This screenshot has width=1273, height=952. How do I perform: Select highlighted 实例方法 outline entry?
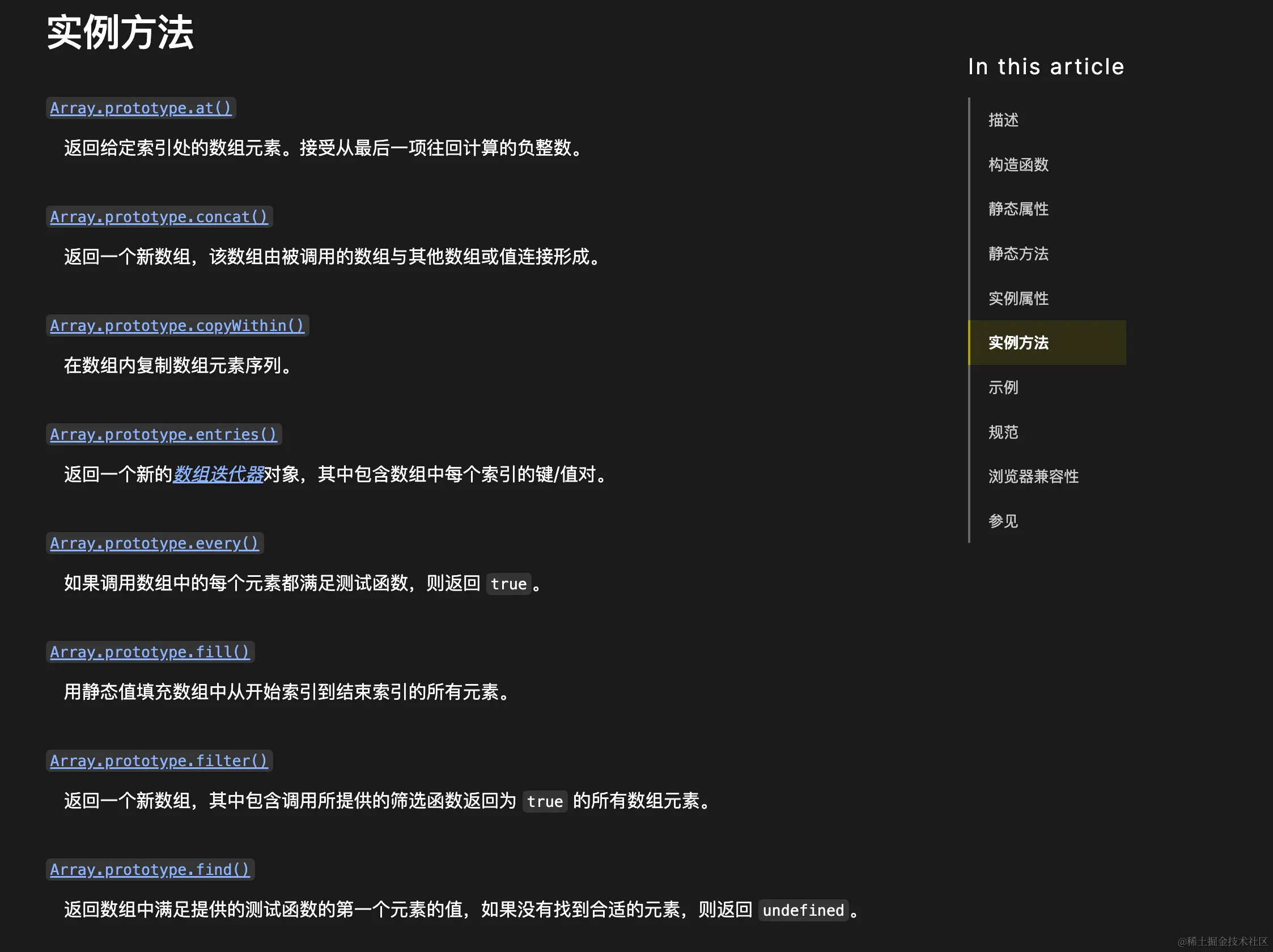[x=1018, y=343]
